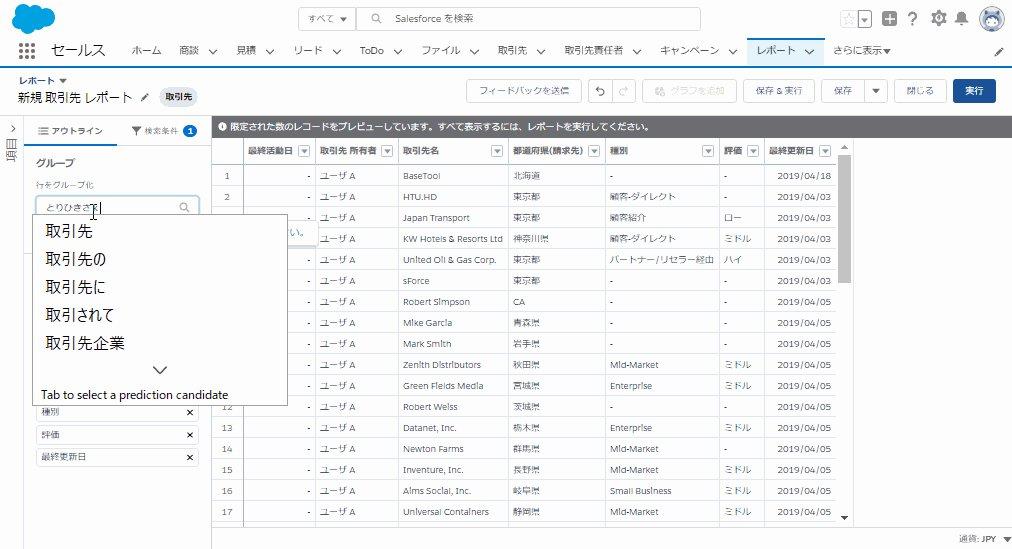This screenshot has height=549, width=1012.
Task: Open the favorites list dropdown arrow
Action: coord(865,19)
